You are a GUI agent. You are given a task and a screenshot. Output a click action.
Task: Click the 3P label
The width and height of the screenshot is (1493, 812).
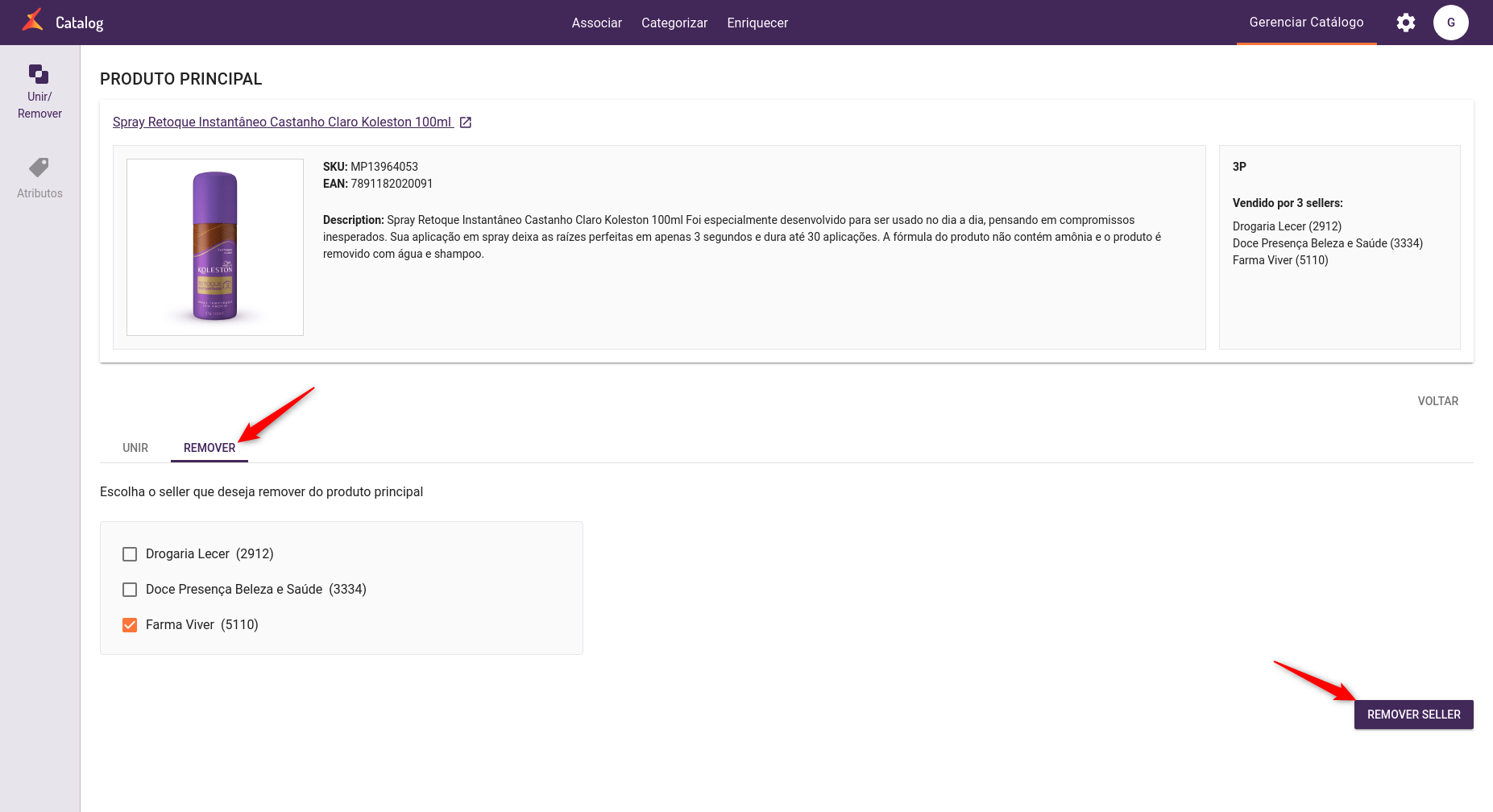[1239, 167]
